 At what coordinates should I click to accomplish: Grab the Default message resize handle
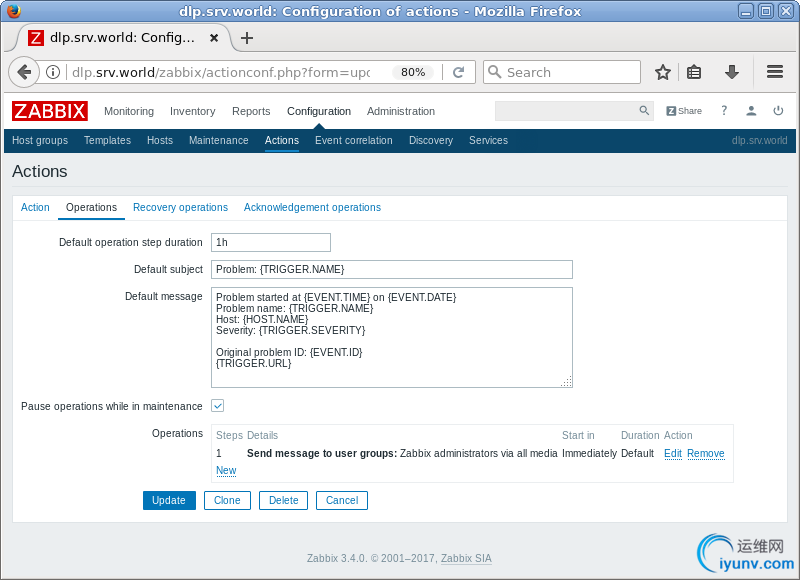[566, 382]
